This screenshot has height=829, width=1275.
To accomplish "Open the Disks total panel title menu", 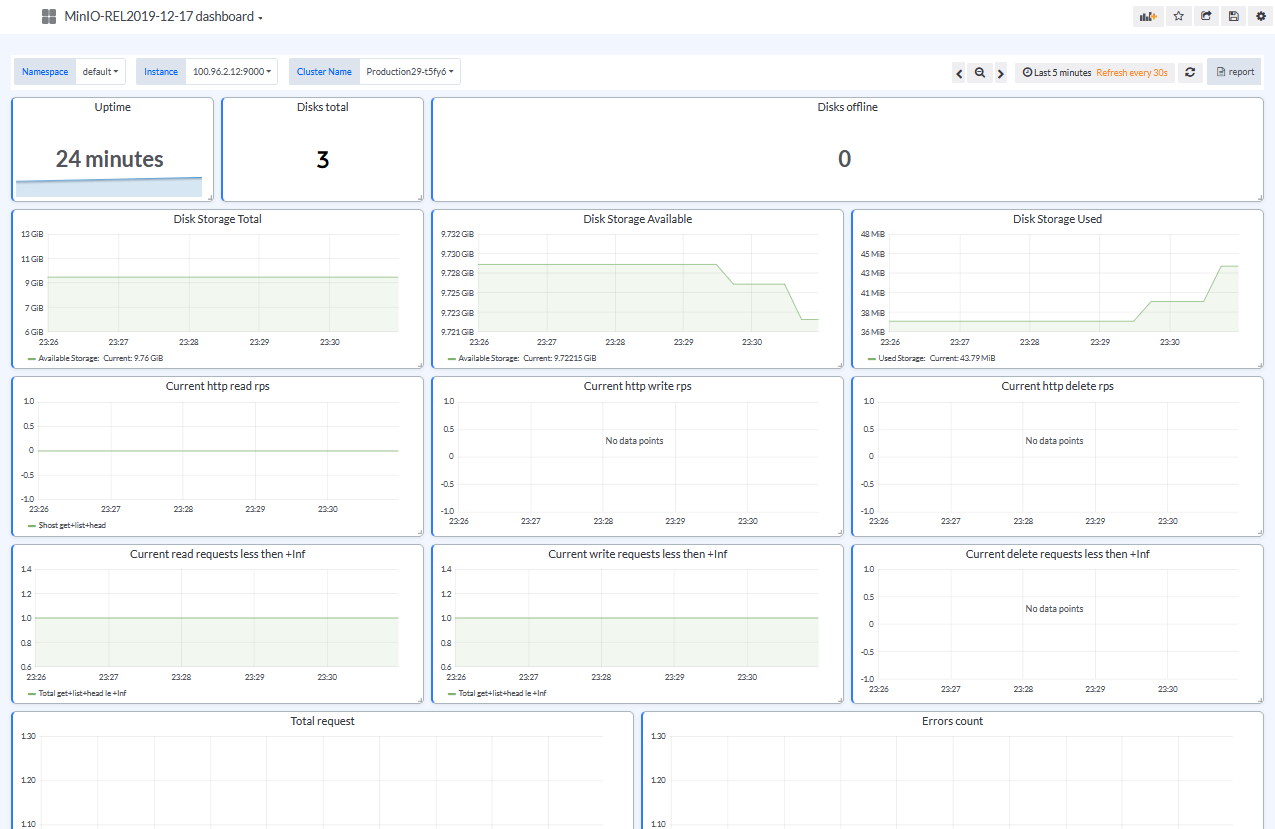I will pyautogui.click(x=323, y=107).
